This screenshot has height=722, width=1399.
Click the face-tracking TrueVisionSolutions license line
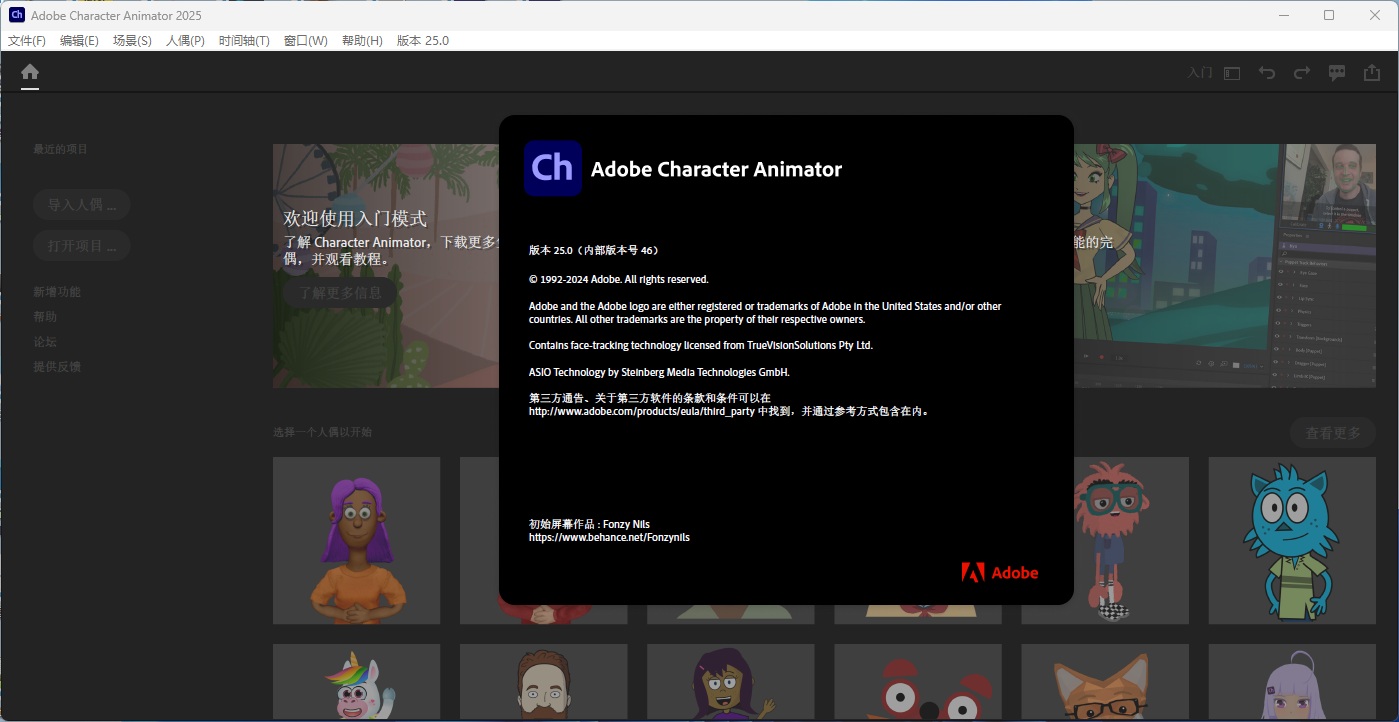(701, 345)
